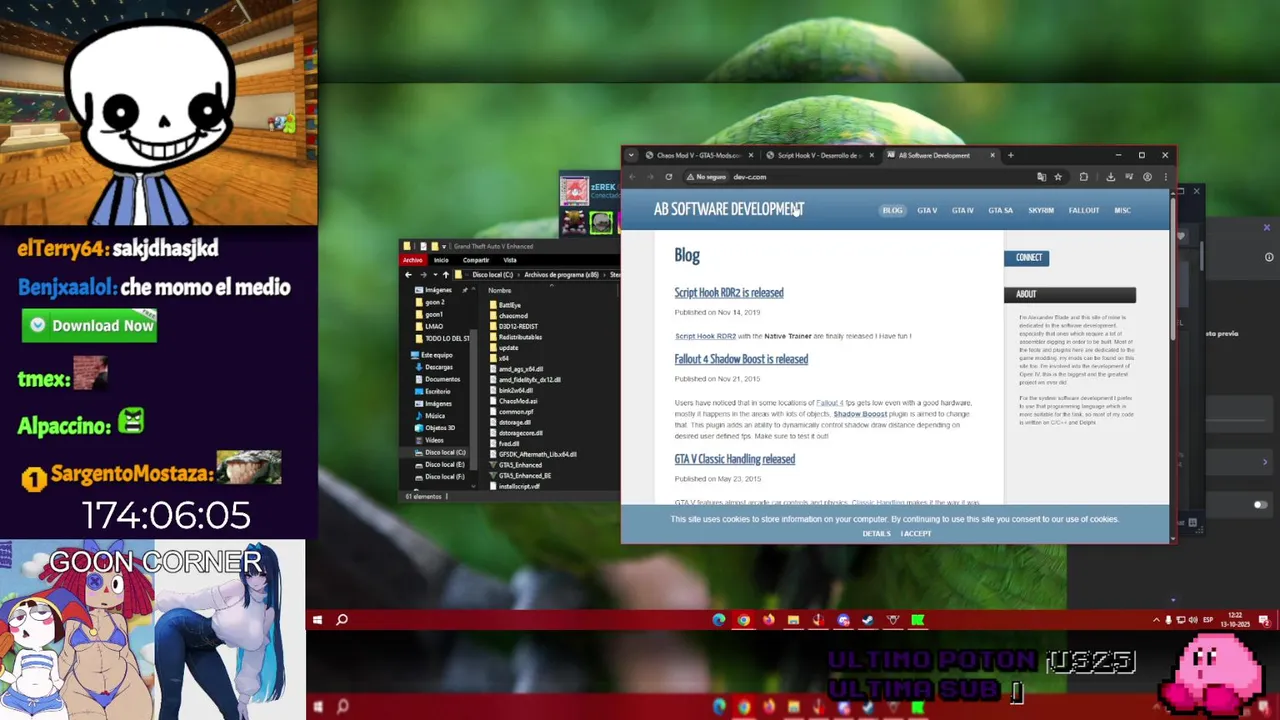
Task: Click the AB SOFTWARE DEVELOPMENT site title
Action: pyautogui.click(x=729, y=210)
